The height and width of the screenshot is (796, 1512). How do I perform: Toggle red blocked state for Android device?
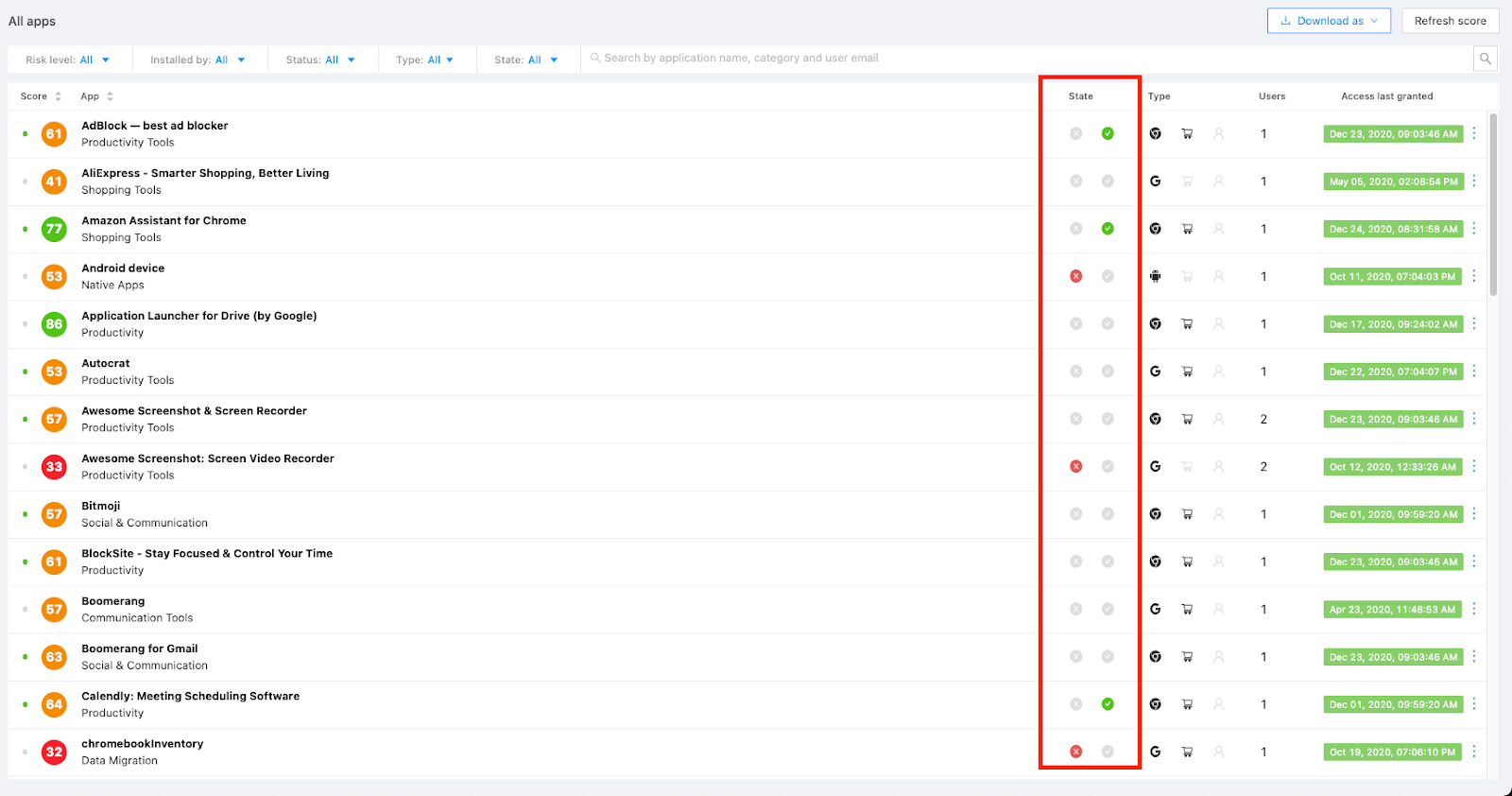[x=1075, y=276]
